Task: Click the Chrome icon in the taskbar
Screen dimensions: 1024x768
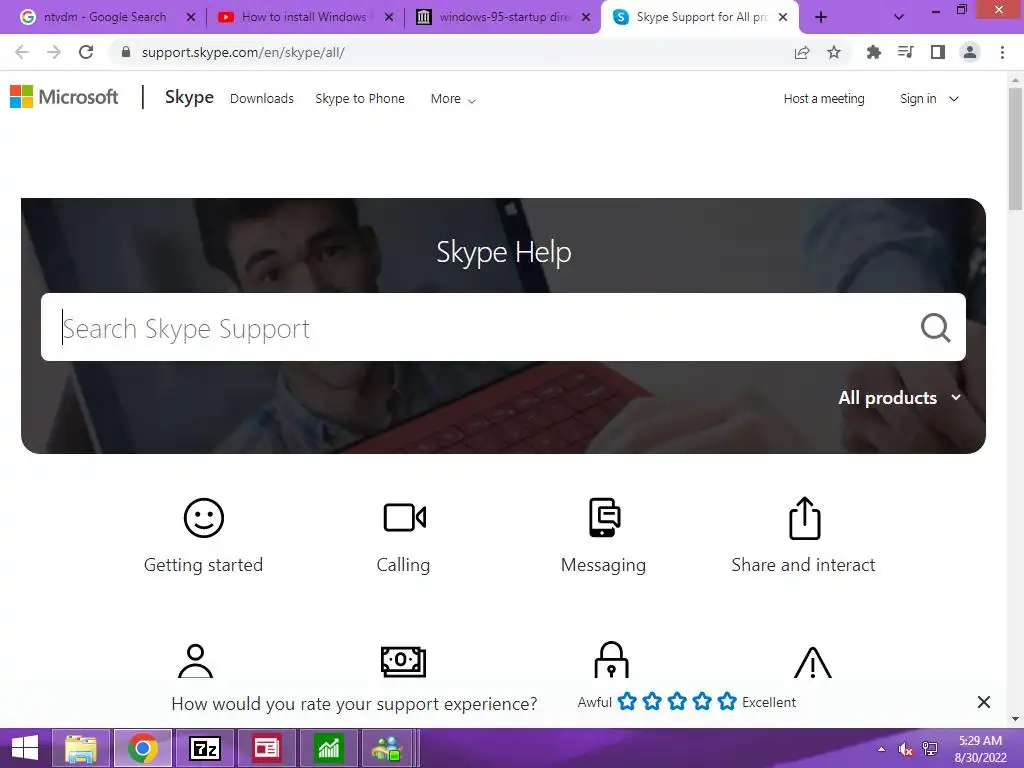Action: pos(143,748)
